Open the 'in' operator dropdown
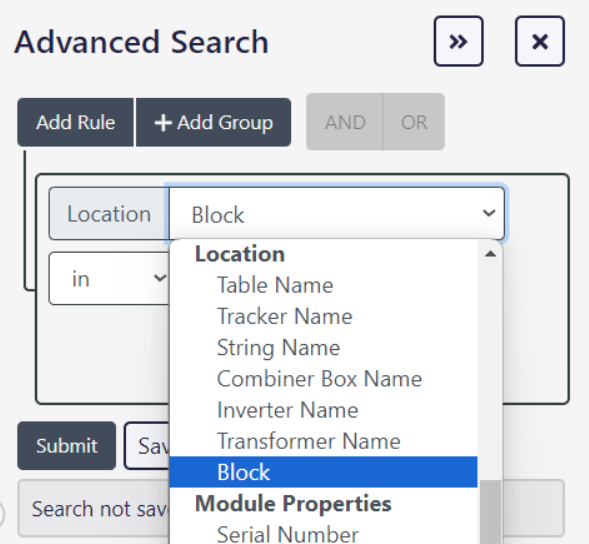Image resolution: width=589 pixels, height=544 pixels. (109, 278)
